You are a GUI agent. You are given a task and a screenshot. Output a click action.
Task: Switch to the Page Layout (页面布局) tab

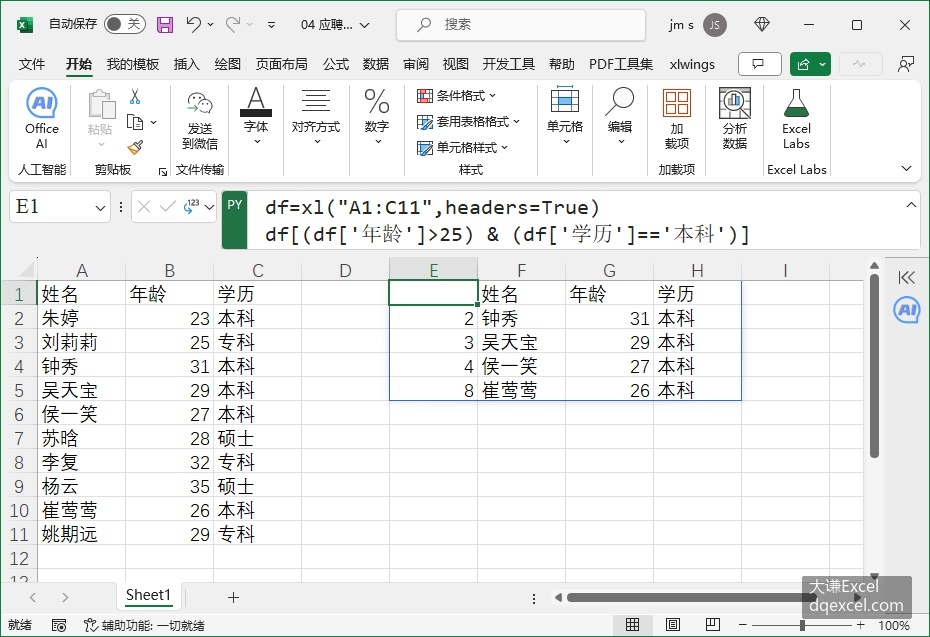tap(281, 64)
